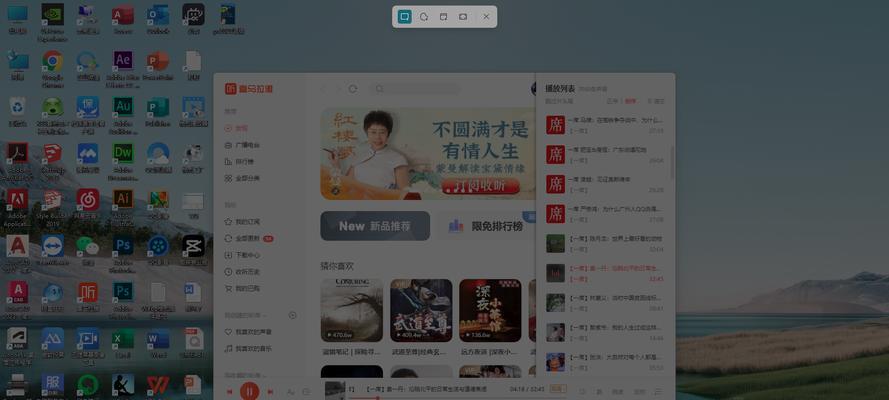This screenshot has width=889, height=400.
Task: Open the 限免排行榜 button
Action: coord(488,226)
